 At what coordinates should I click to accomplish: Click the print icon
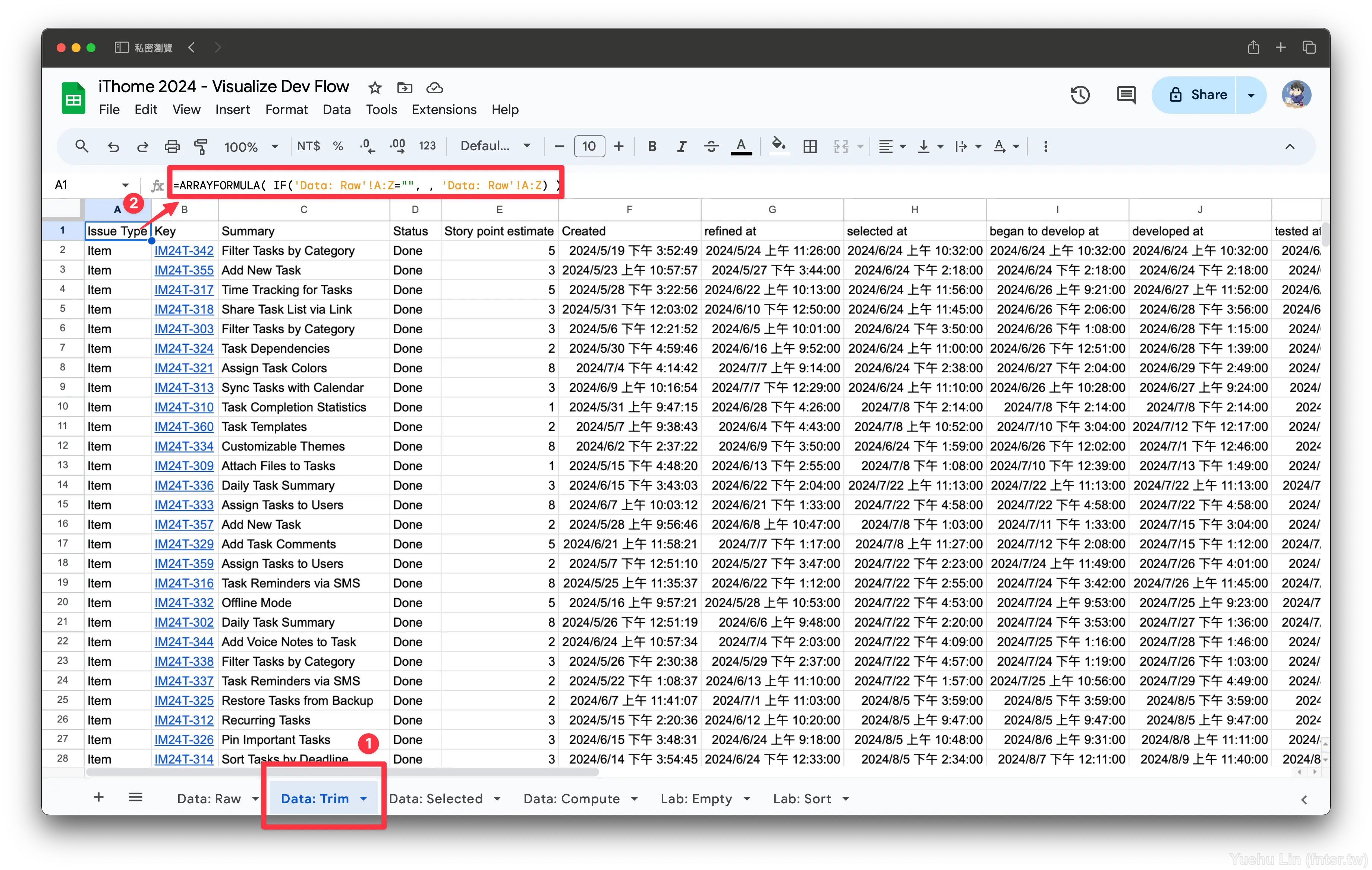tap(171, 146)
